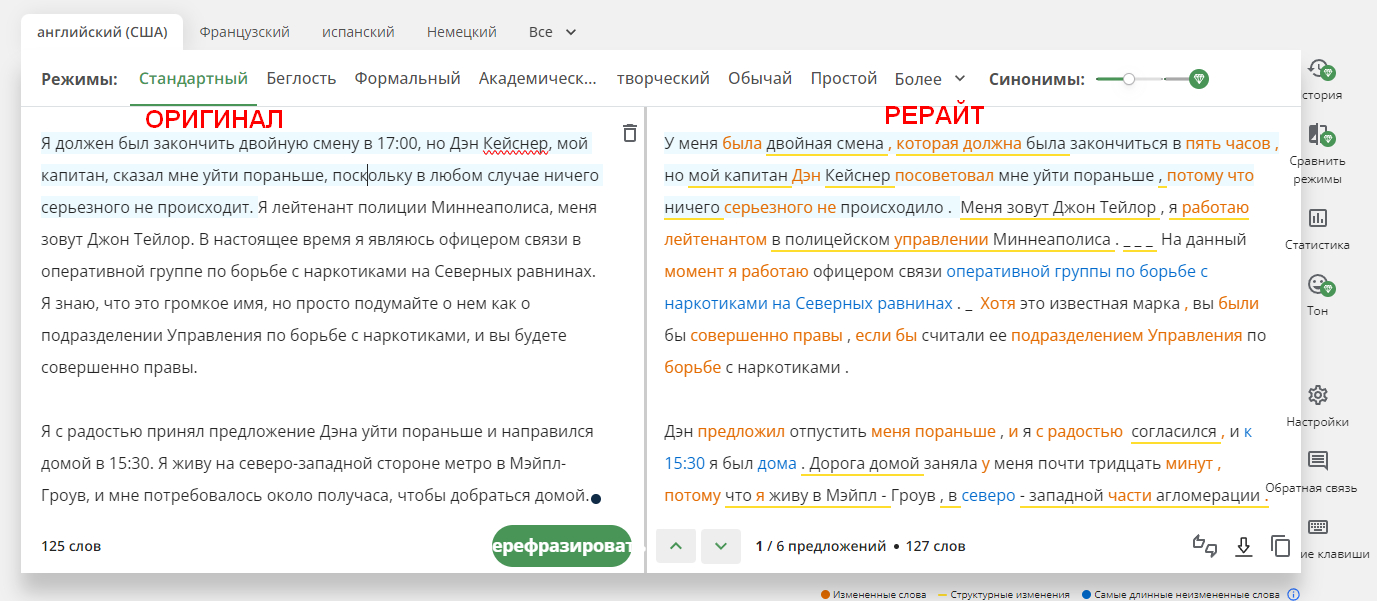Show keyboard shortcuts via the keyboard icon
The width and height of the screenshot is (1377, 601).
click(x=1317, y=527)
